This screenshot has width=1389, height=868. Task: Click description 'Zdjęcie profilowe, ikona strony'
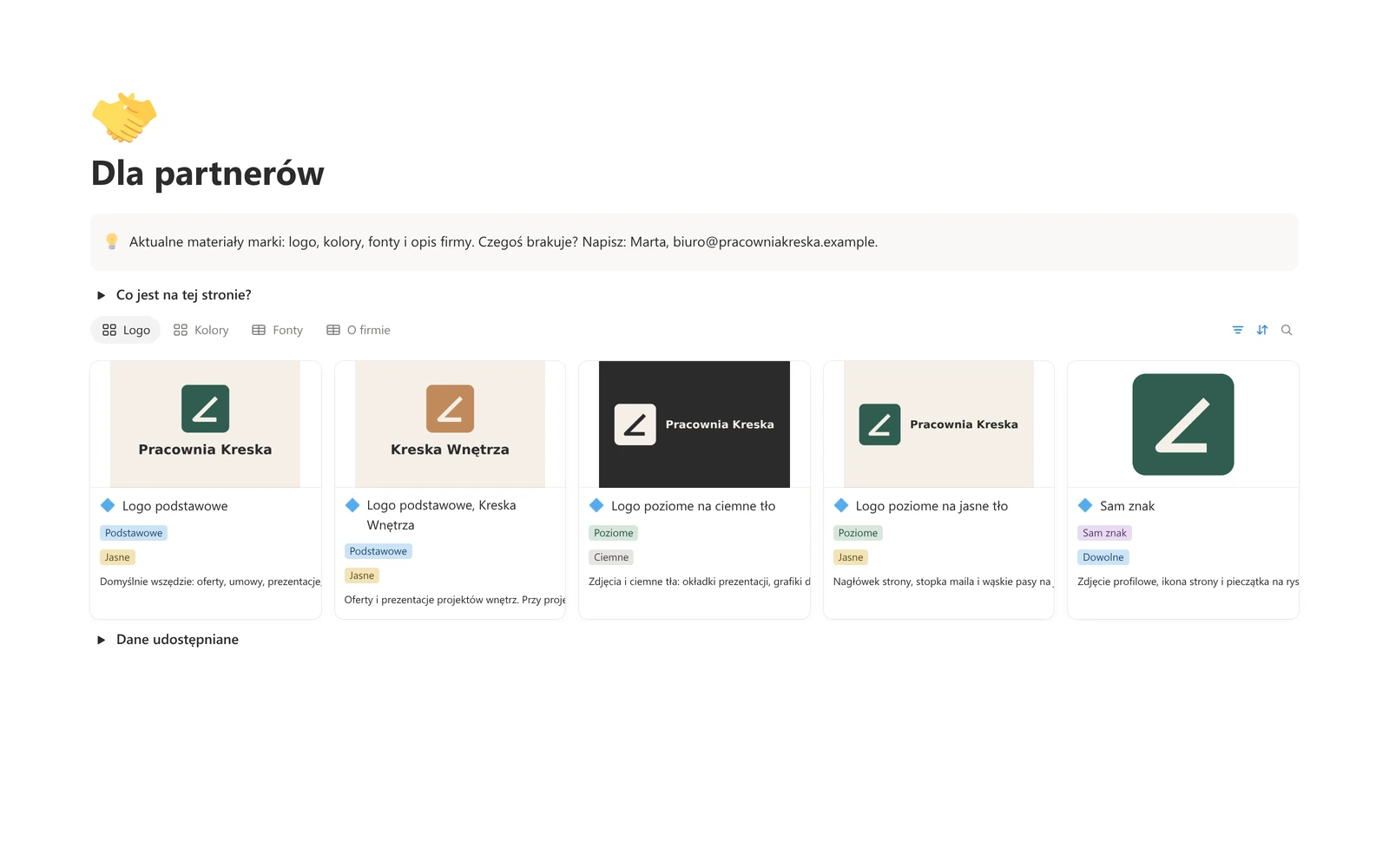tap(1188, 582)
